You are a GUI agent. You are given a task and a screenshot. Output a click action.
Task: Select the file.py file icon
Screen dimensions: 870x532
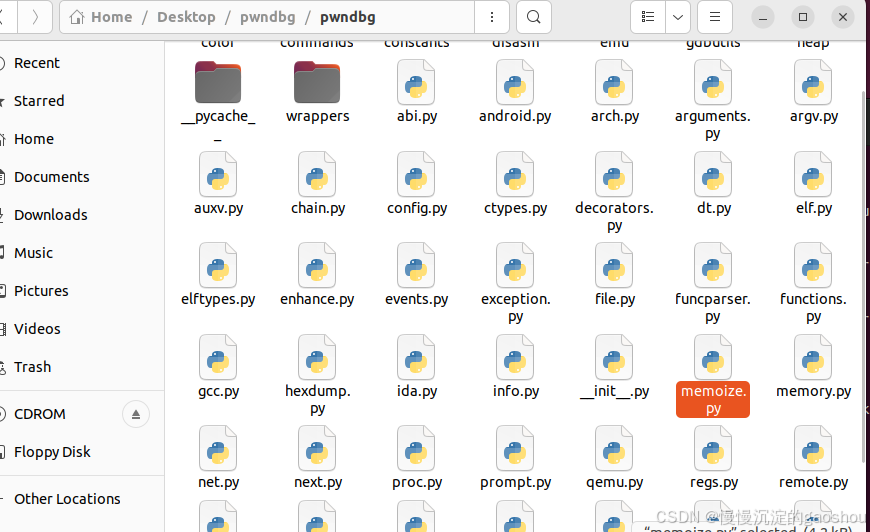click(x=614, y=266)
